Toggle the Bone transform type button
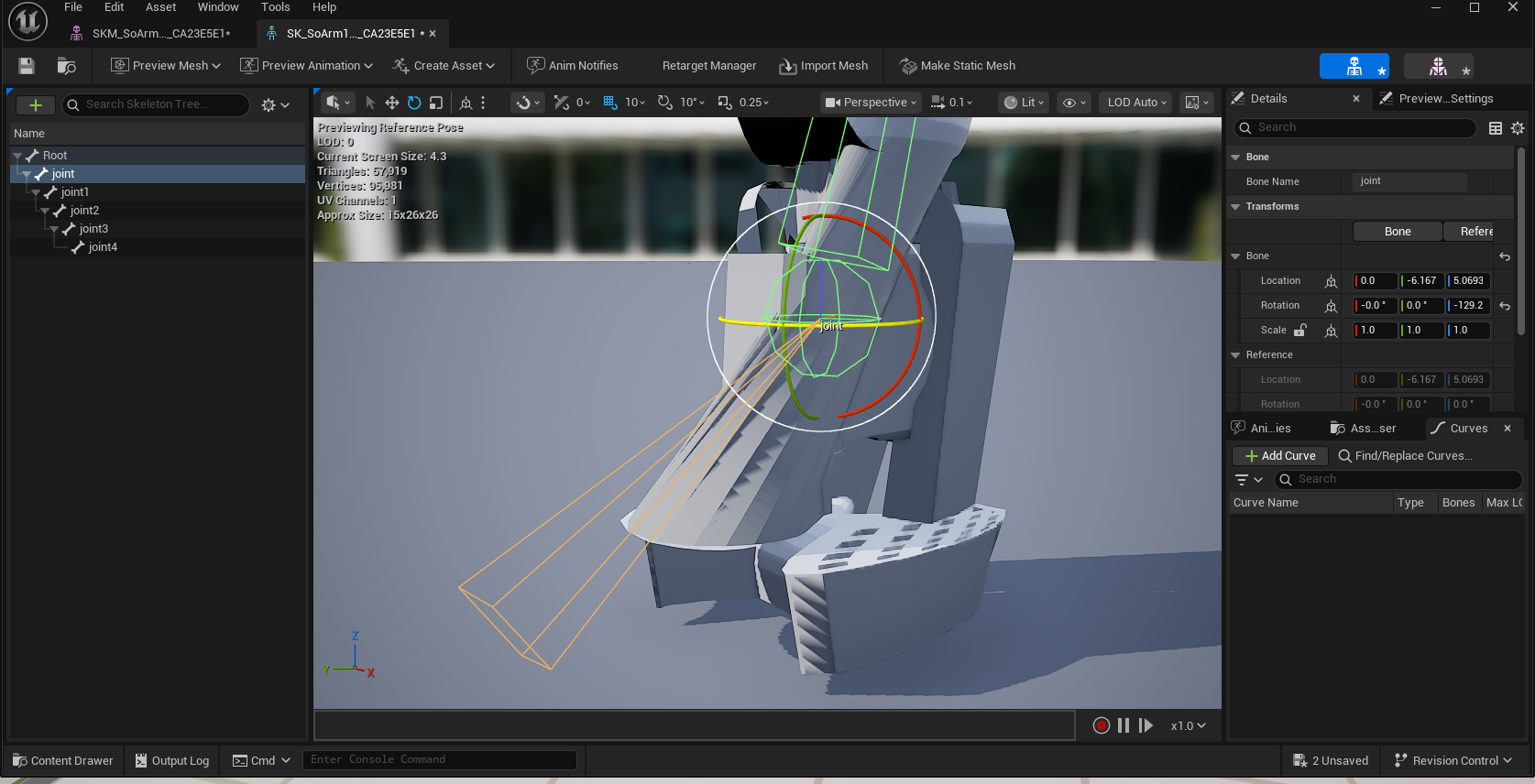Viewport: 1535px width, 784px height. click(1398, 232)
